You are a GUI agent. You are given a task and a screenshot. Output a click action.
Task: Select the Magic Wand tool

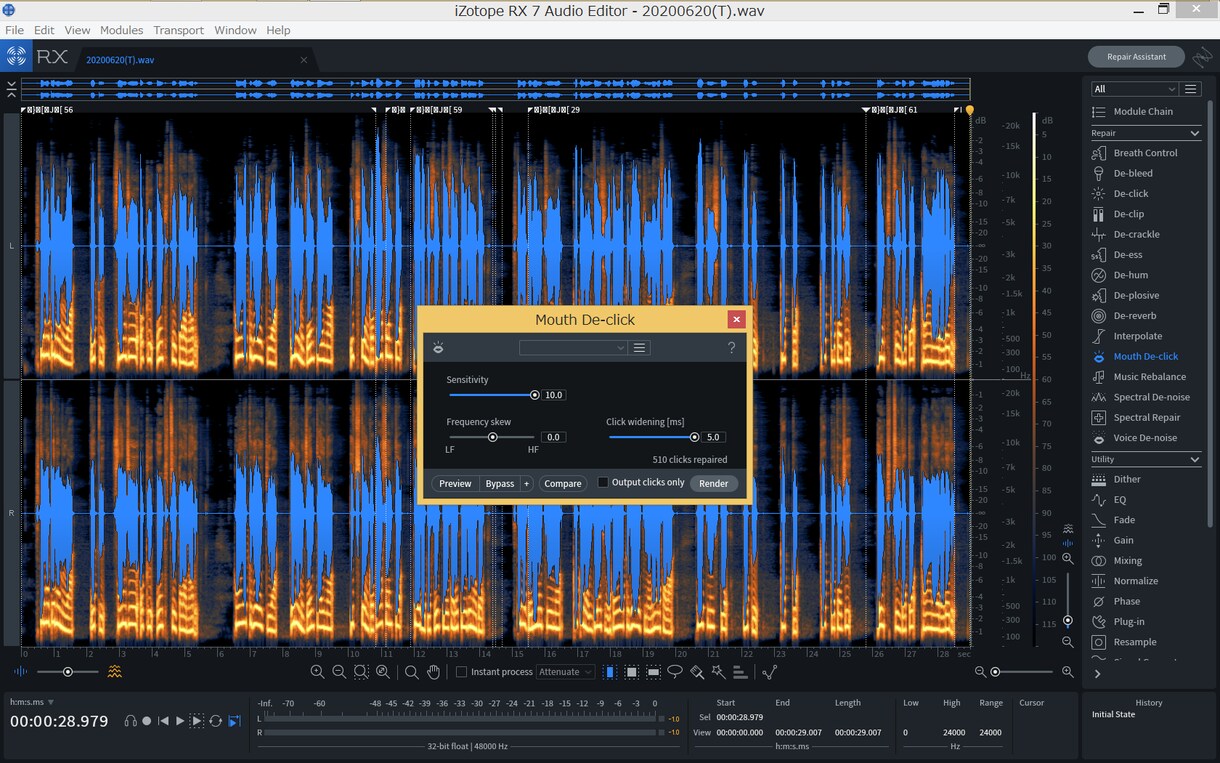[x=718, y=672]
